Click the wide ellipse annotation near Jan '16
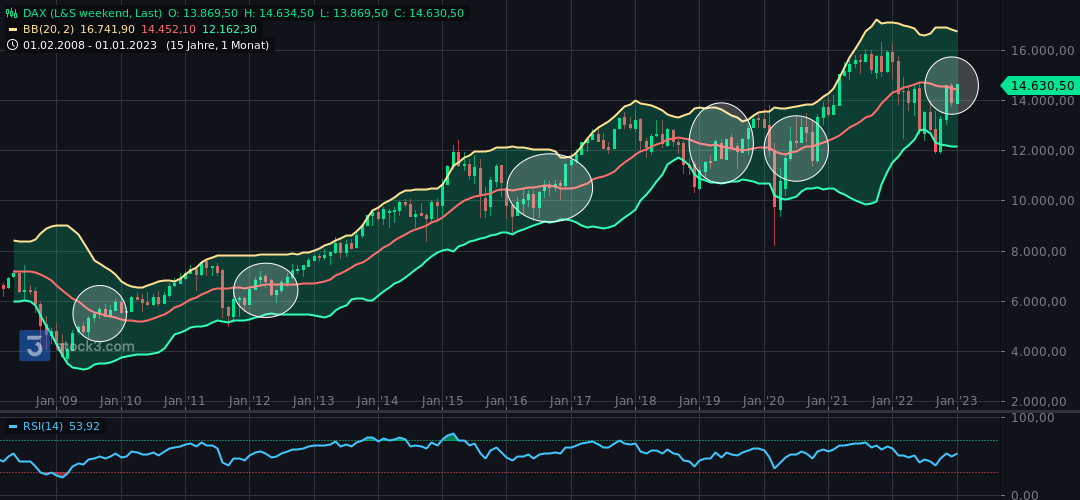Screen dimensions: 1080x500 pyautogui.click(x=549, y=188)
